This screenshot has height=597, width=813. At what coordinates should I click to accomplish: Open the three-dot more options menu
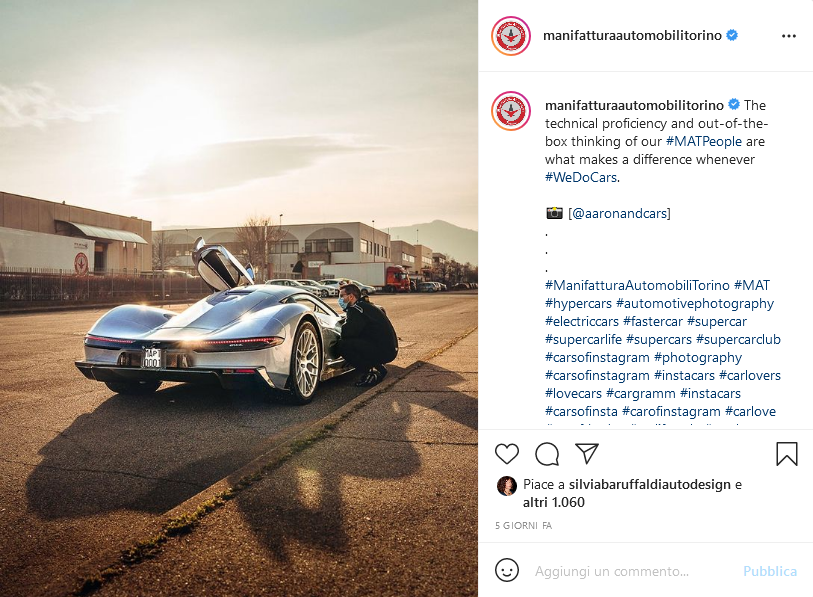click(789, 36)
